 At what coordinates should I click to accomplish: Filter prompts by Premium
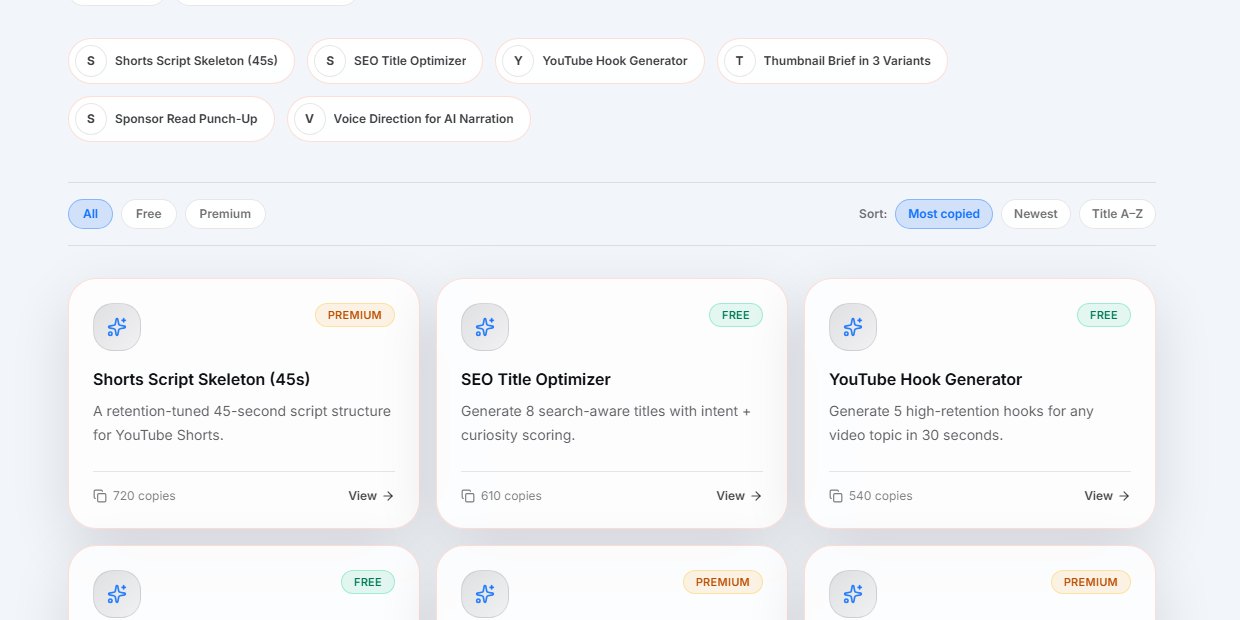click(x=225, y=214)
